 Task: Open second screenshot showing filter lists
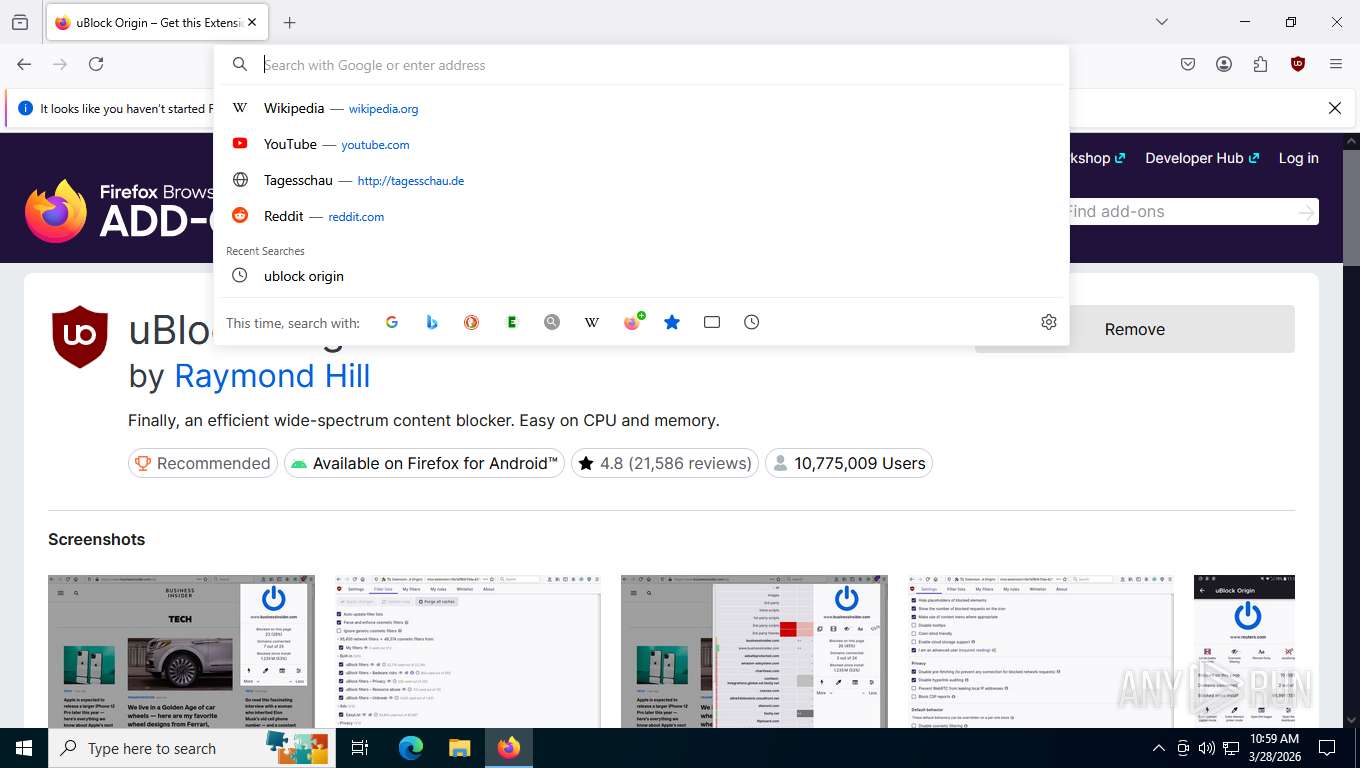(468, 651)
